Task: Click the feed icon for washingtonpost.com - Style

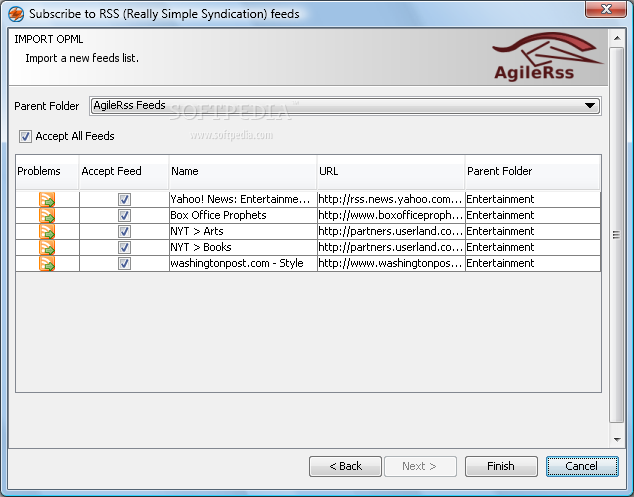Action: (47, 263)
